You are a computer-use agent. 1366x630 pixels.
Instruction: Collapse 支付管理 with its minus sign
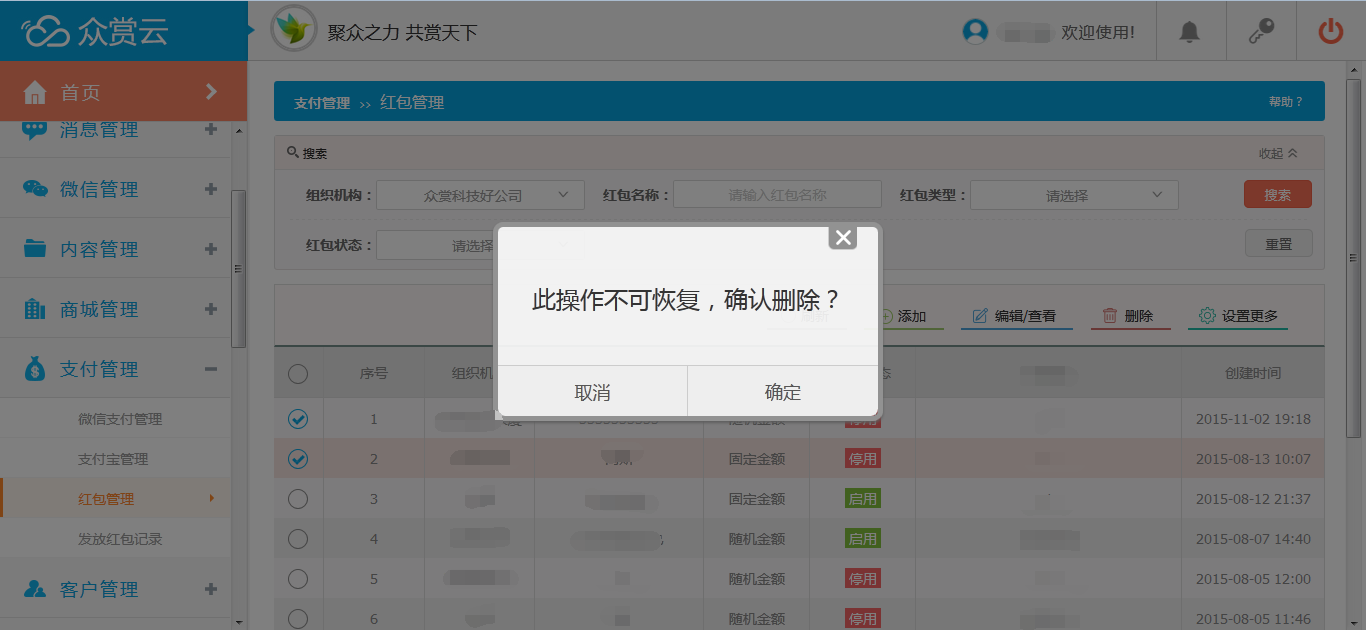[211, 369]
